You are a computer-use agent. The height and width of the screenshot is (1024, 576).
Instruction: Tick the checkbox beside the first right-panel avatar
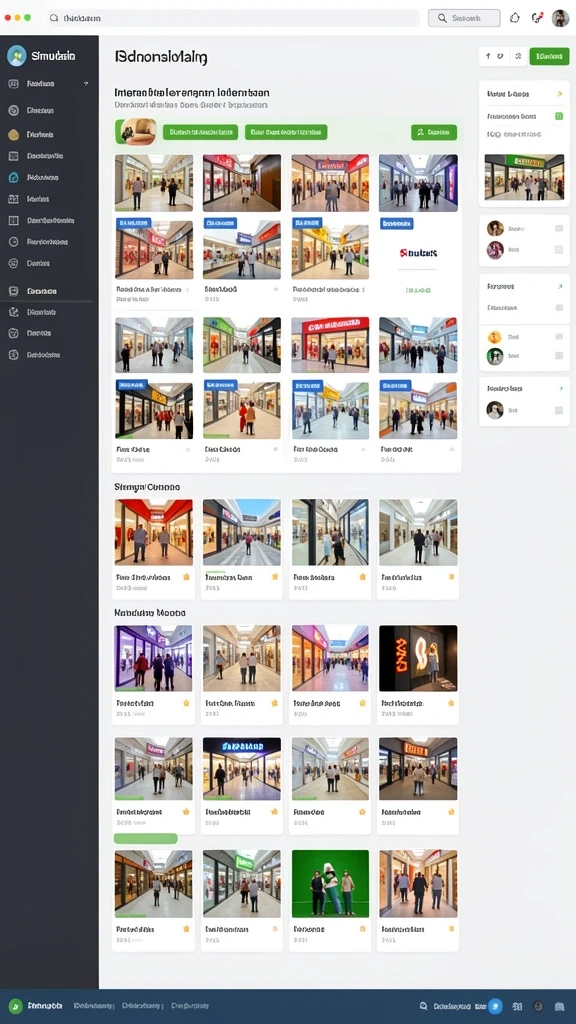pos(559,229)
